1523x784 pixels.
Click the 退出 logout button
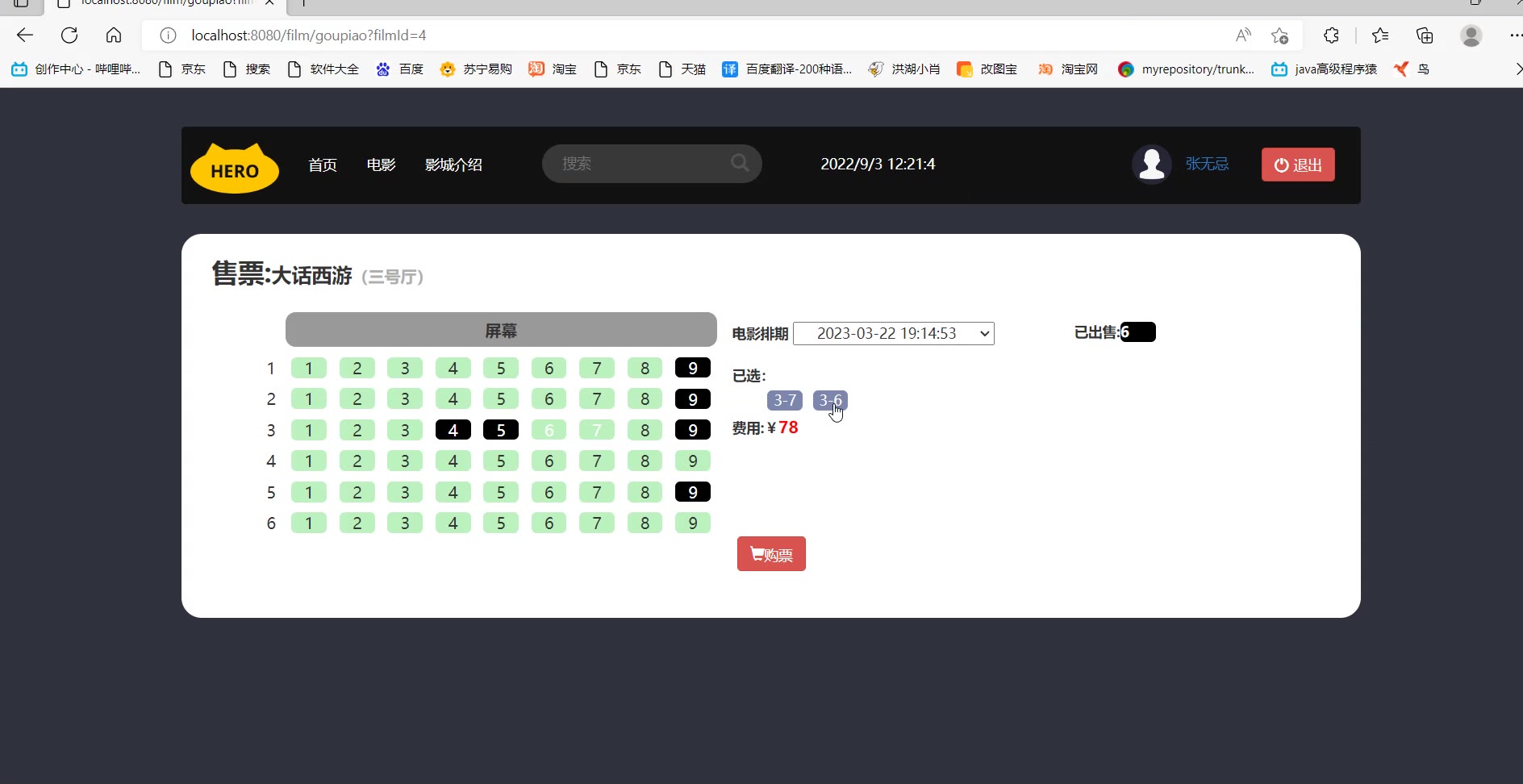(1298, 165)
